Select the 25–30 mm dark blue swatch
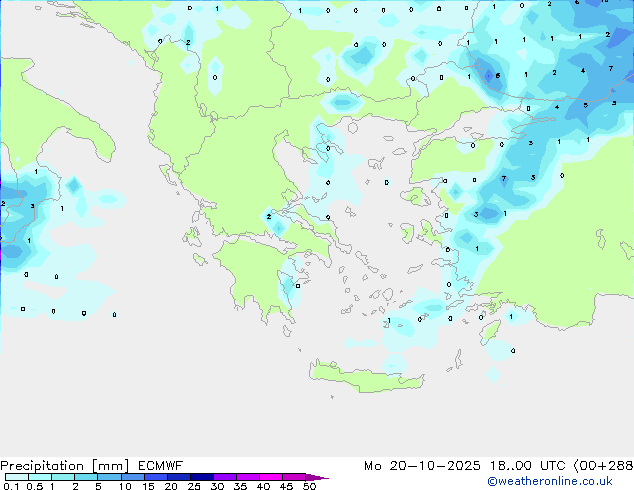 (201, 477)
